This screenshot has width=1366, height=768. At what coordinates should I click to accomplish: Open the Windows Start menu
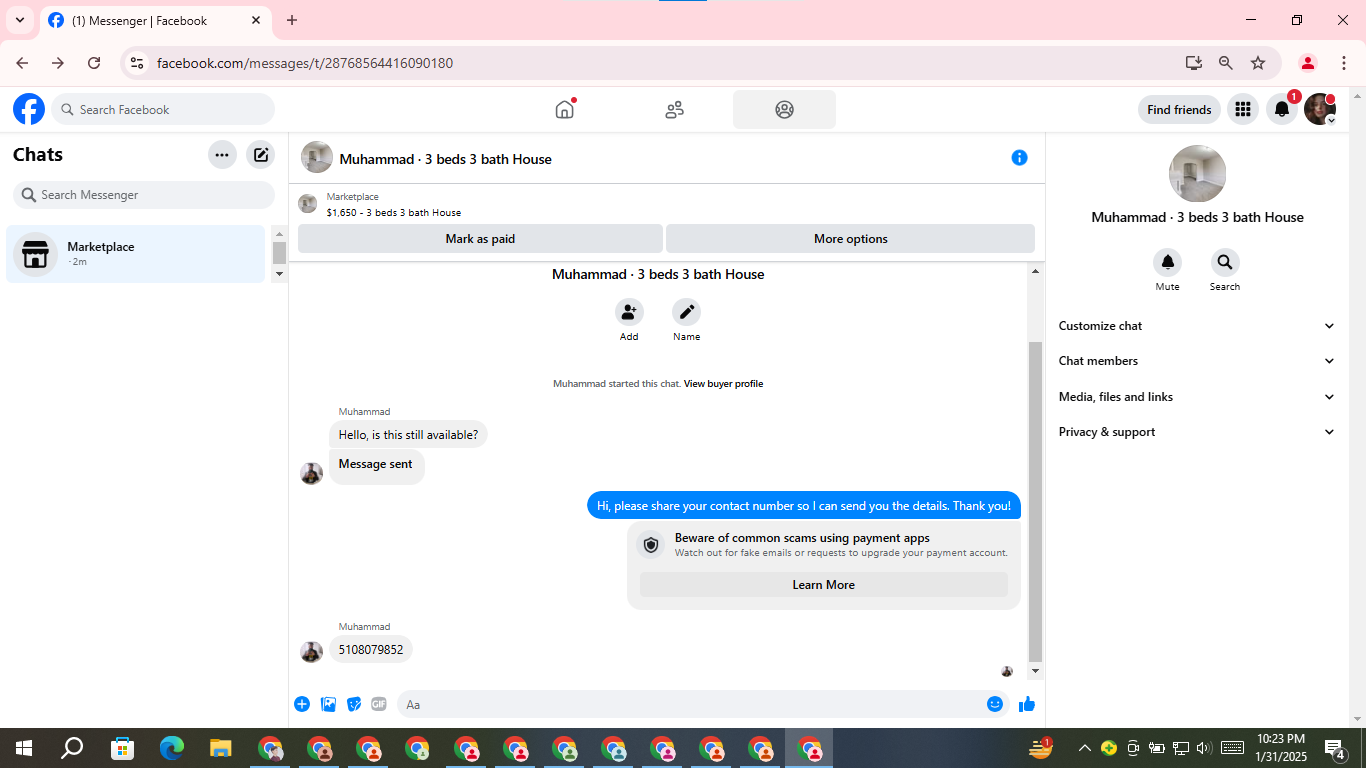click(x=24, y=748)
